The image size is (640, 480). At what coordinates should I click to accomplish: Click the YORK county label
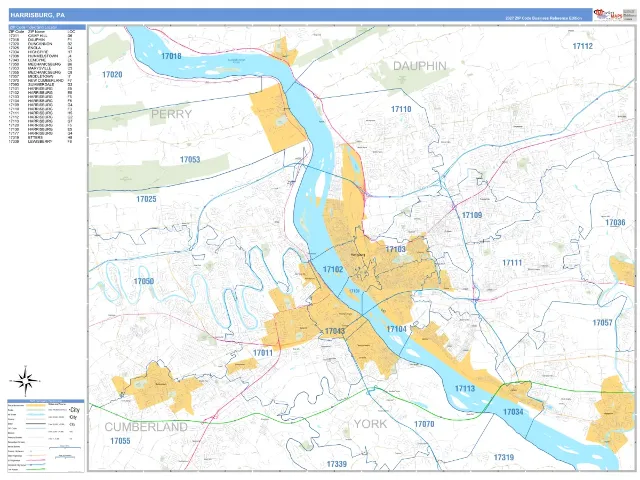[x=370, y=424]
